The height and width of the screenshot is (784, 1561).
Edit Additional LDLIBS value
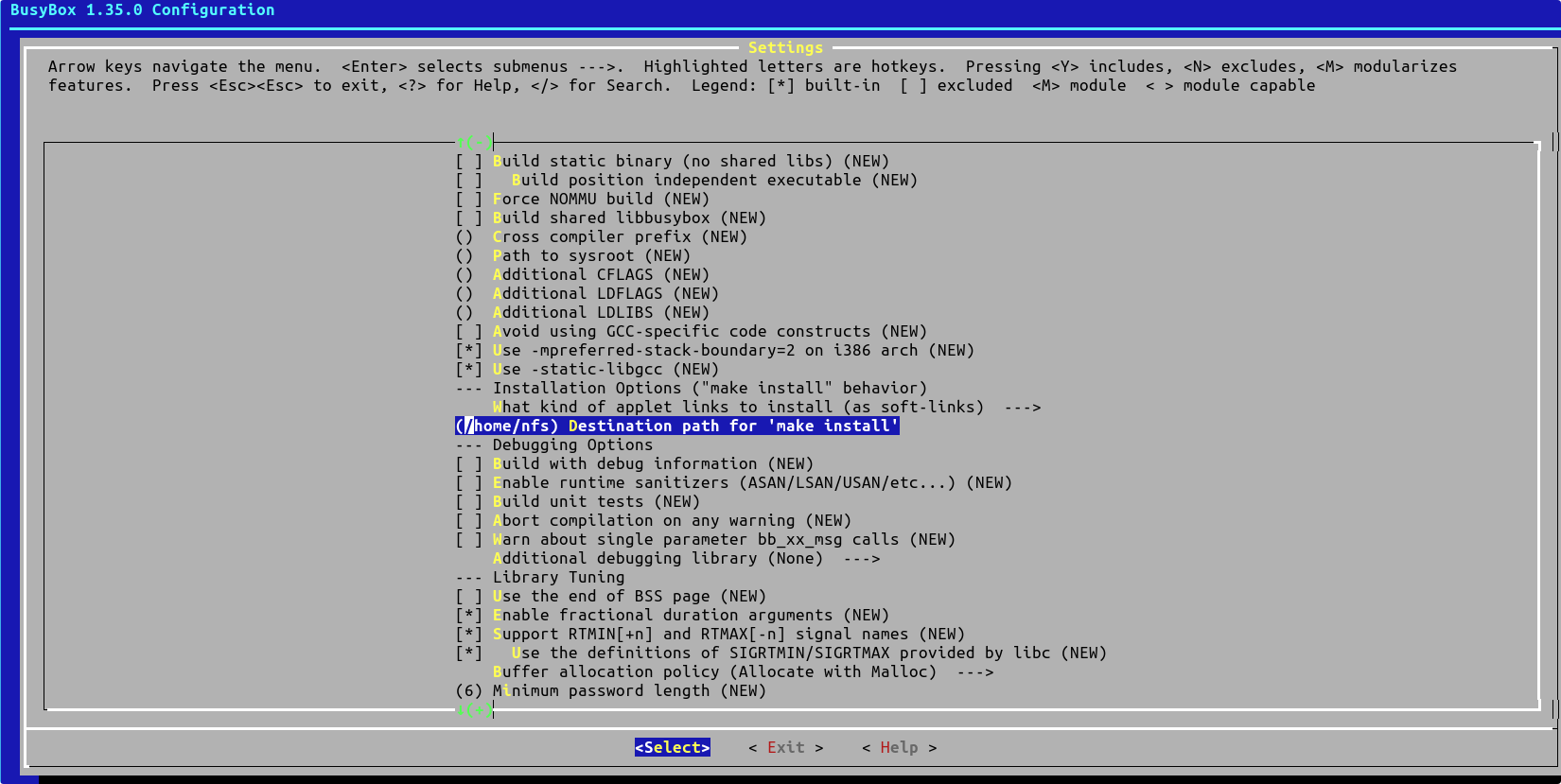click(582, 312)
